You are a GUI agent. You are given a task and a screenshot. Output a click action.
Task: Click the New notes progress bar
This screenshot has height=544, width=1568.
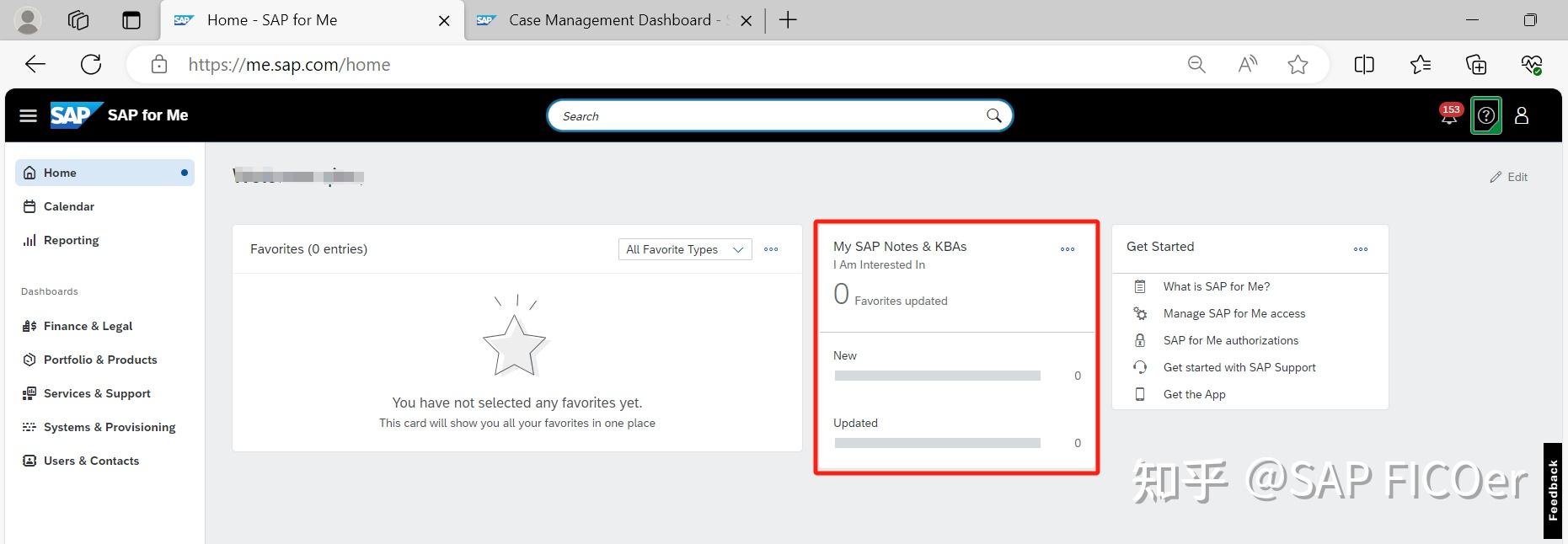point(937,376)
